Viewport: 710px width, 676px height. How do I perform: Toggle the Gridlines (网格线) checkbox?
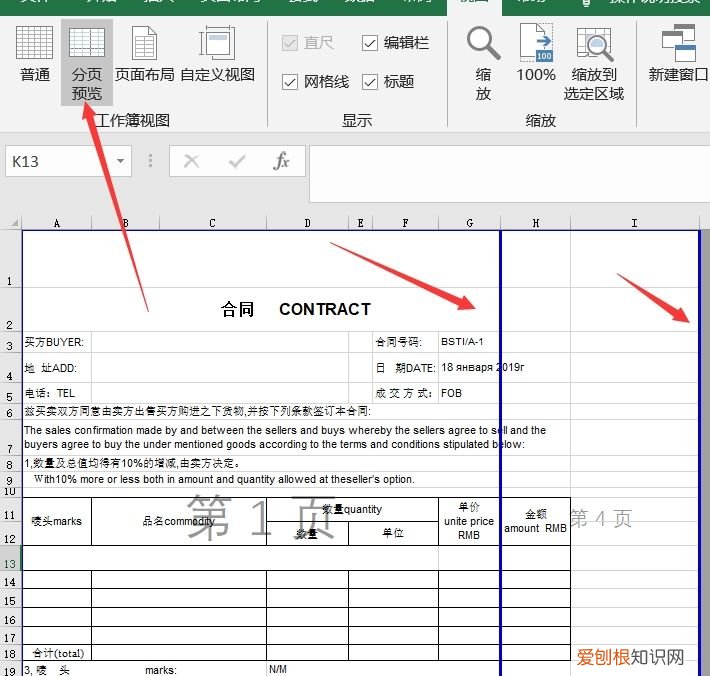point(290,82)
